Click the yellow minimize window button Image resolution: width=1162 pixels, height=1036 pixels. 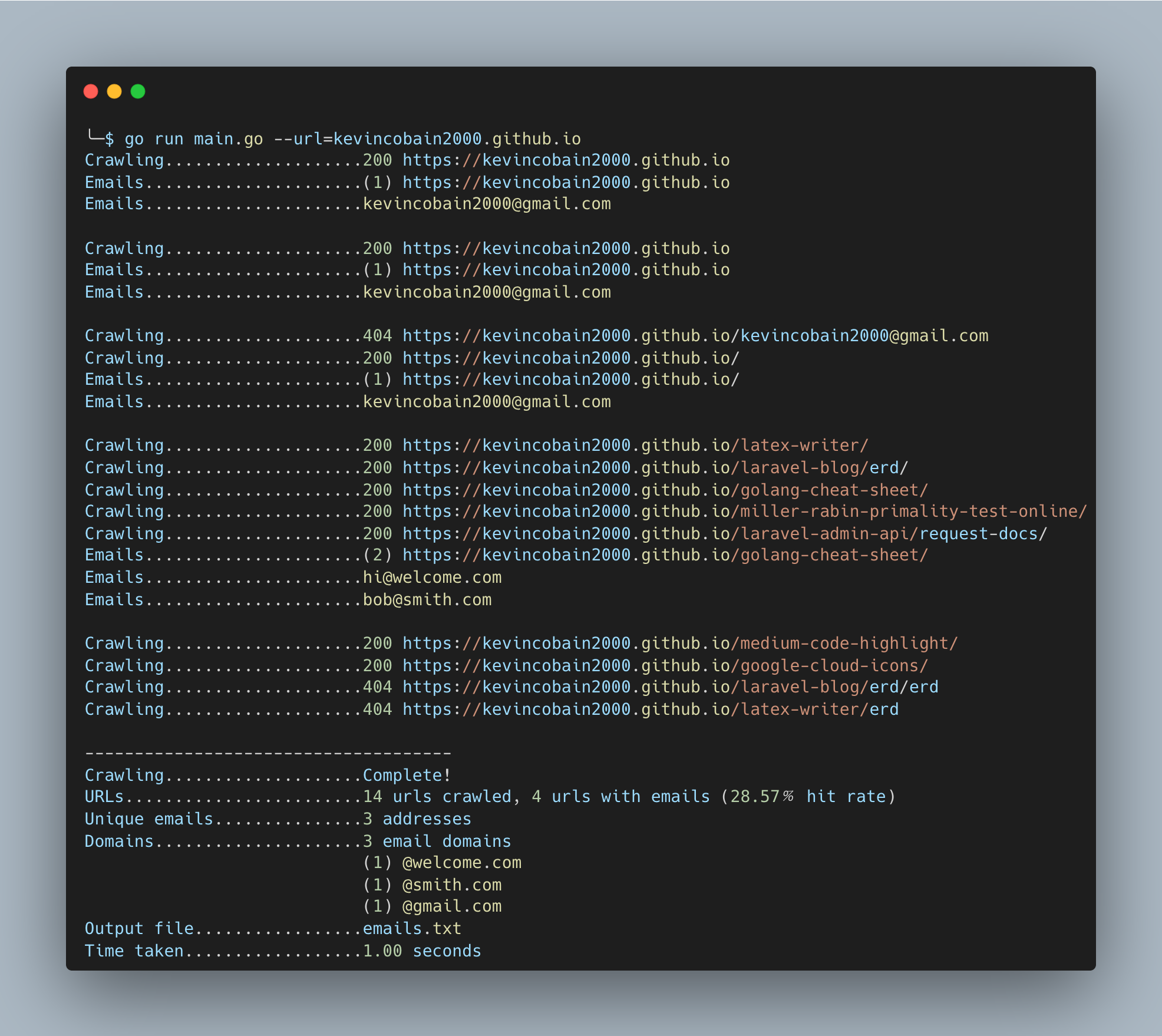pyautogui.click(x=114, y=91)
